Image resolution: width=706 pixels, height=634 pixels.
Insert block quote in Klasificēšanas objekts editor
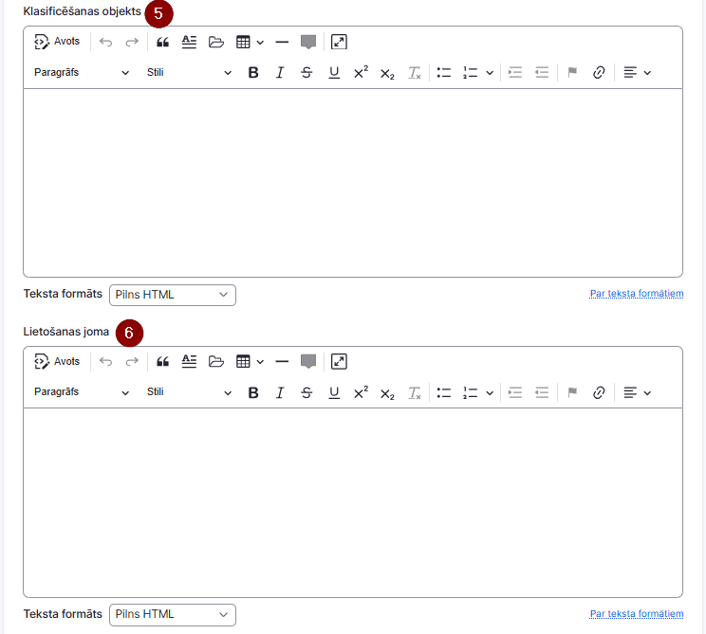[x=163, y=42]
